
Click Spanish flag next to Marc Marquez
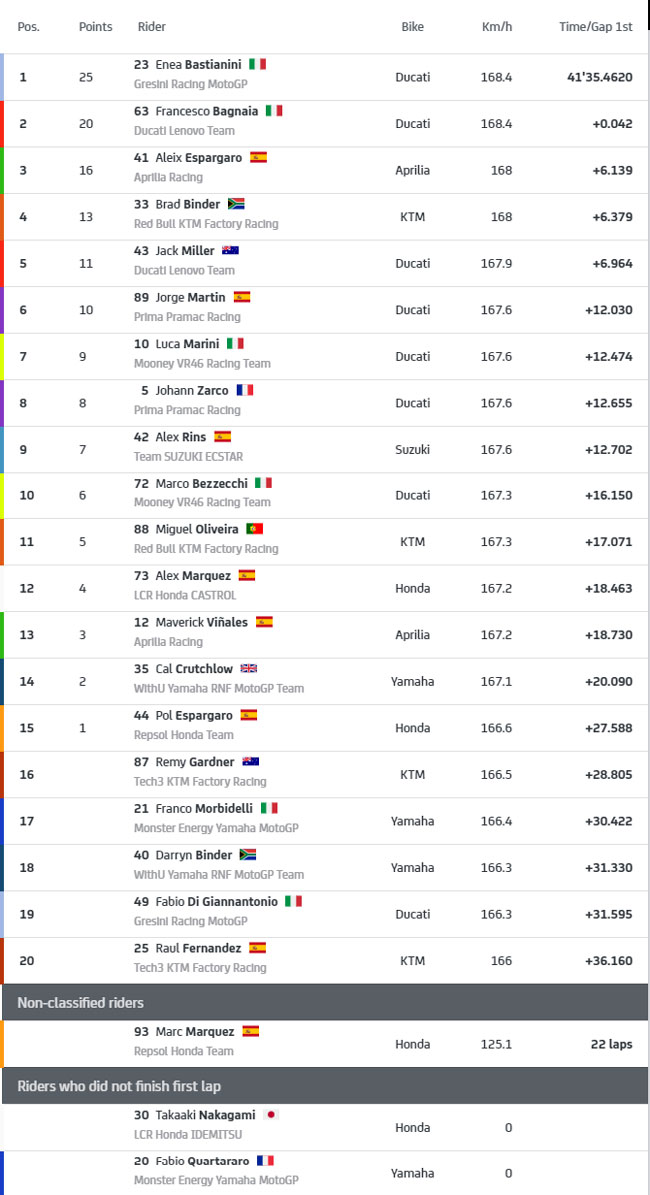point(251,1031)
